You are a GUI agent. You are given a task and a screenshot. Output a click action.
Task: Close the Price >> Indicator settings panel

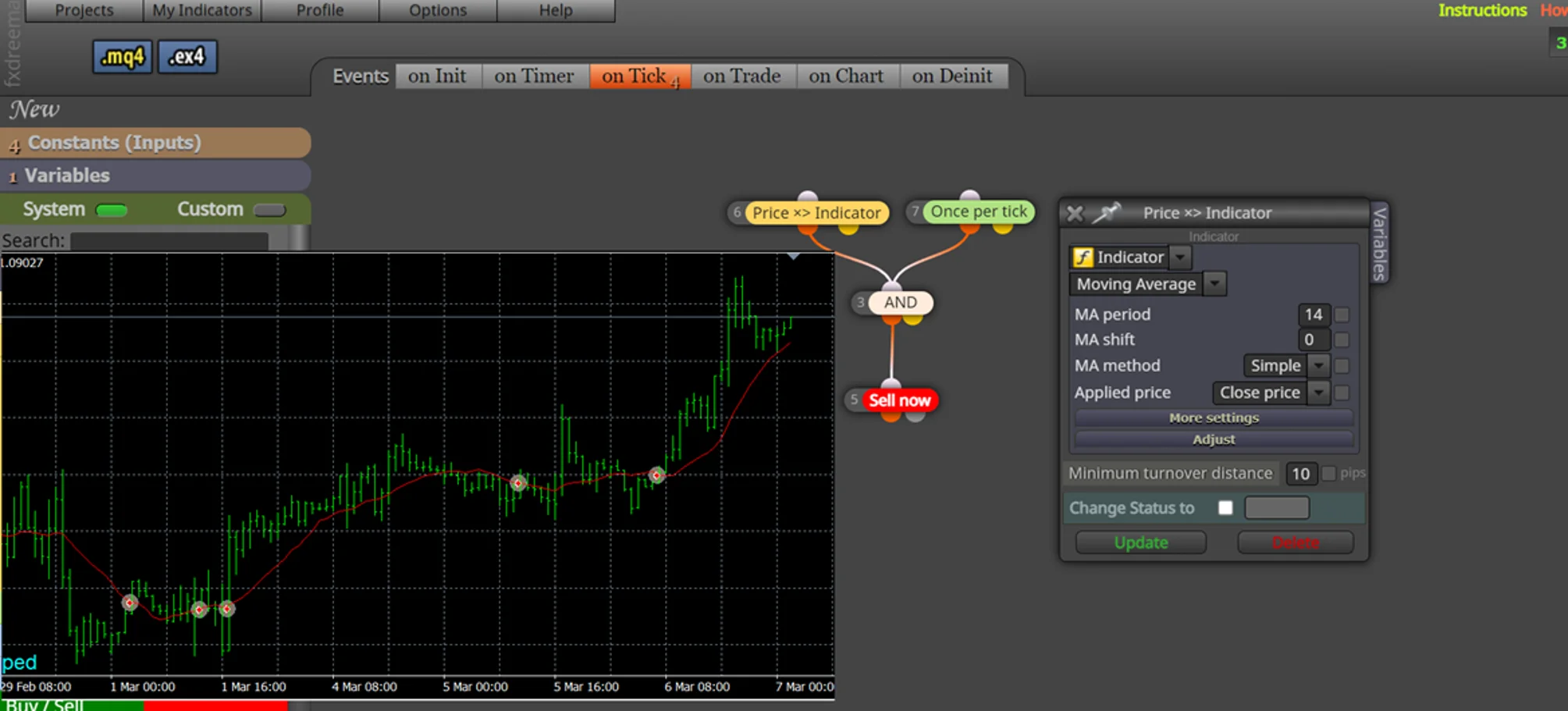(x=1075, y=213)
